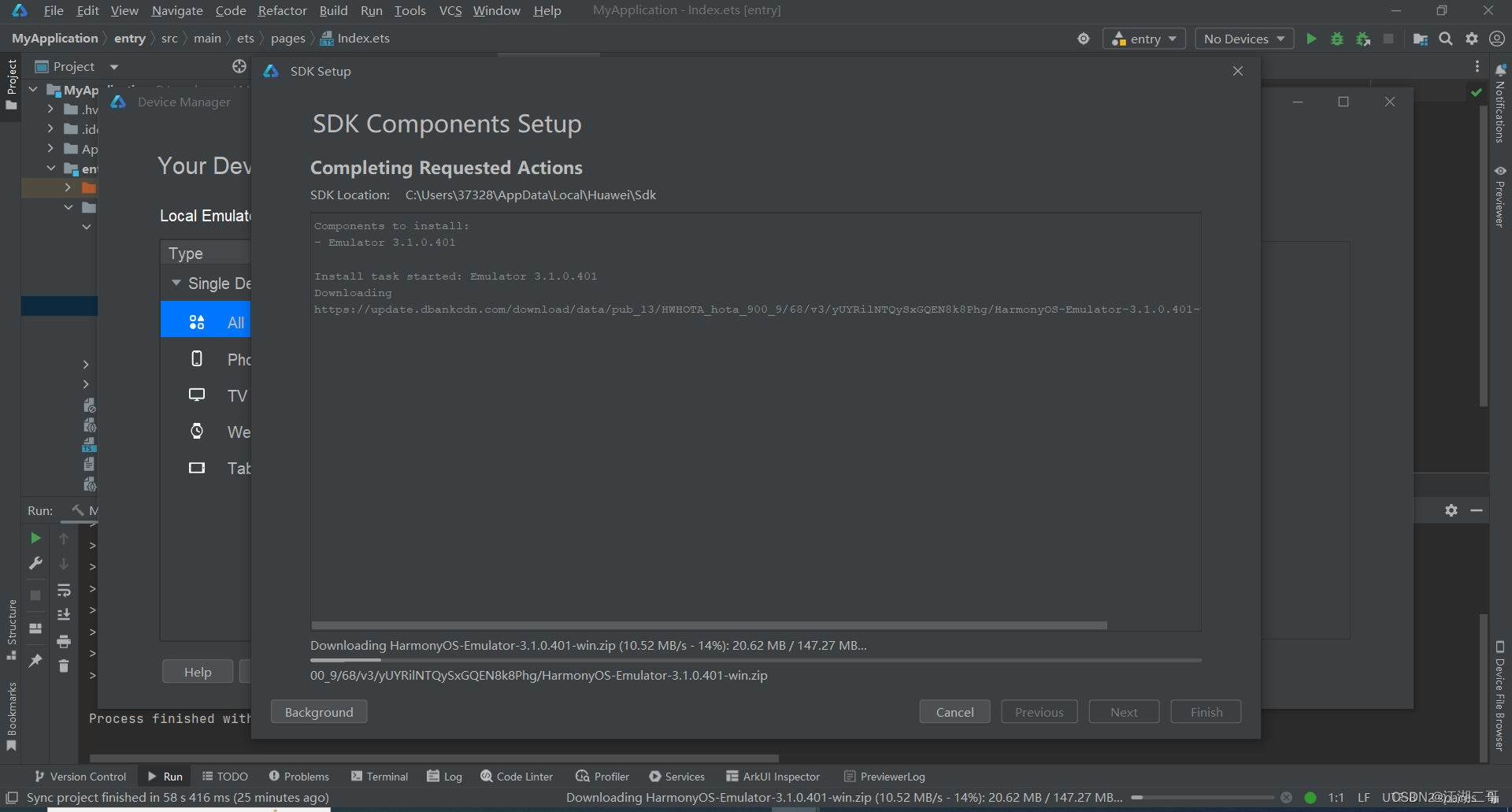Hide Run panel with minus icon
The height and width of the screenshot is (812, 1512).
(x=1477, y=510)
